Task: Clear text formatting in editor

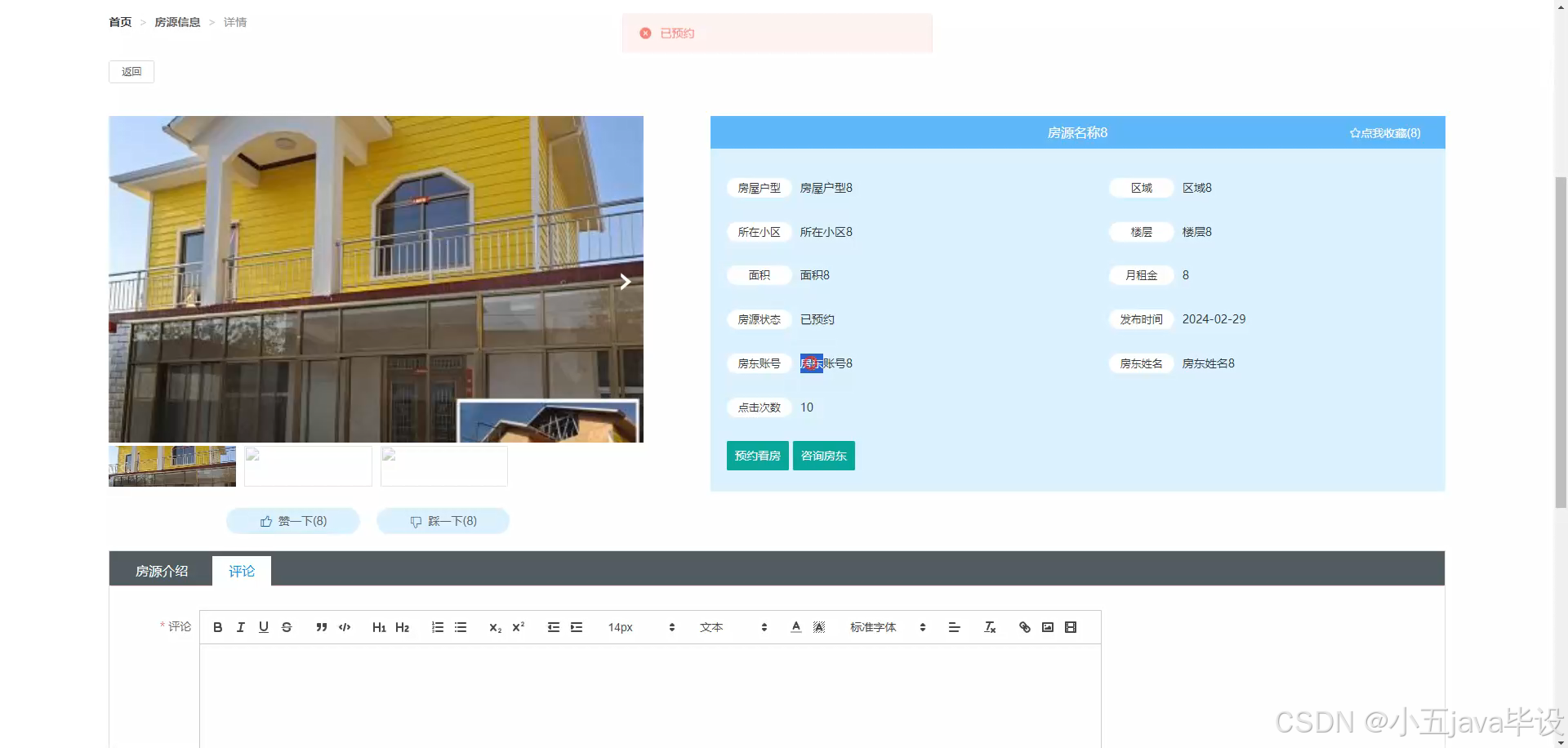Action: (990, 627)
